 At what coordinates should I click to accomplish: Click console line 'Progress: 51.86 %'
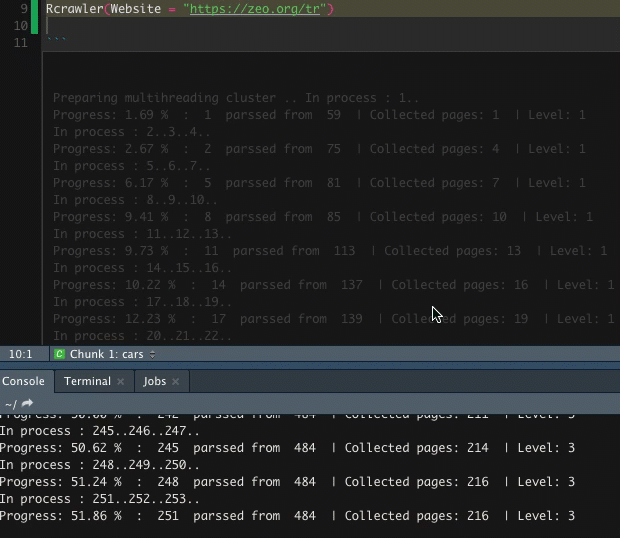click(x=287, y=515)
